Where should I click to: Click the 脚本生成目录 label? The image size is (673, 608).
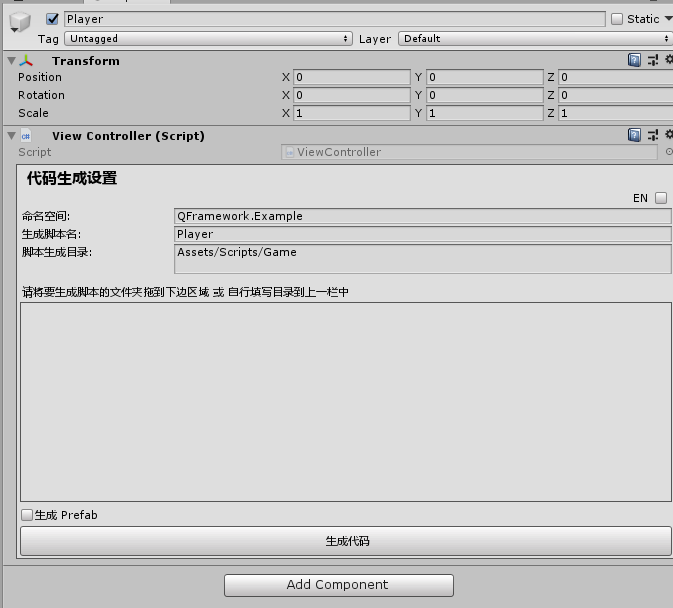(x=57, y=252)
